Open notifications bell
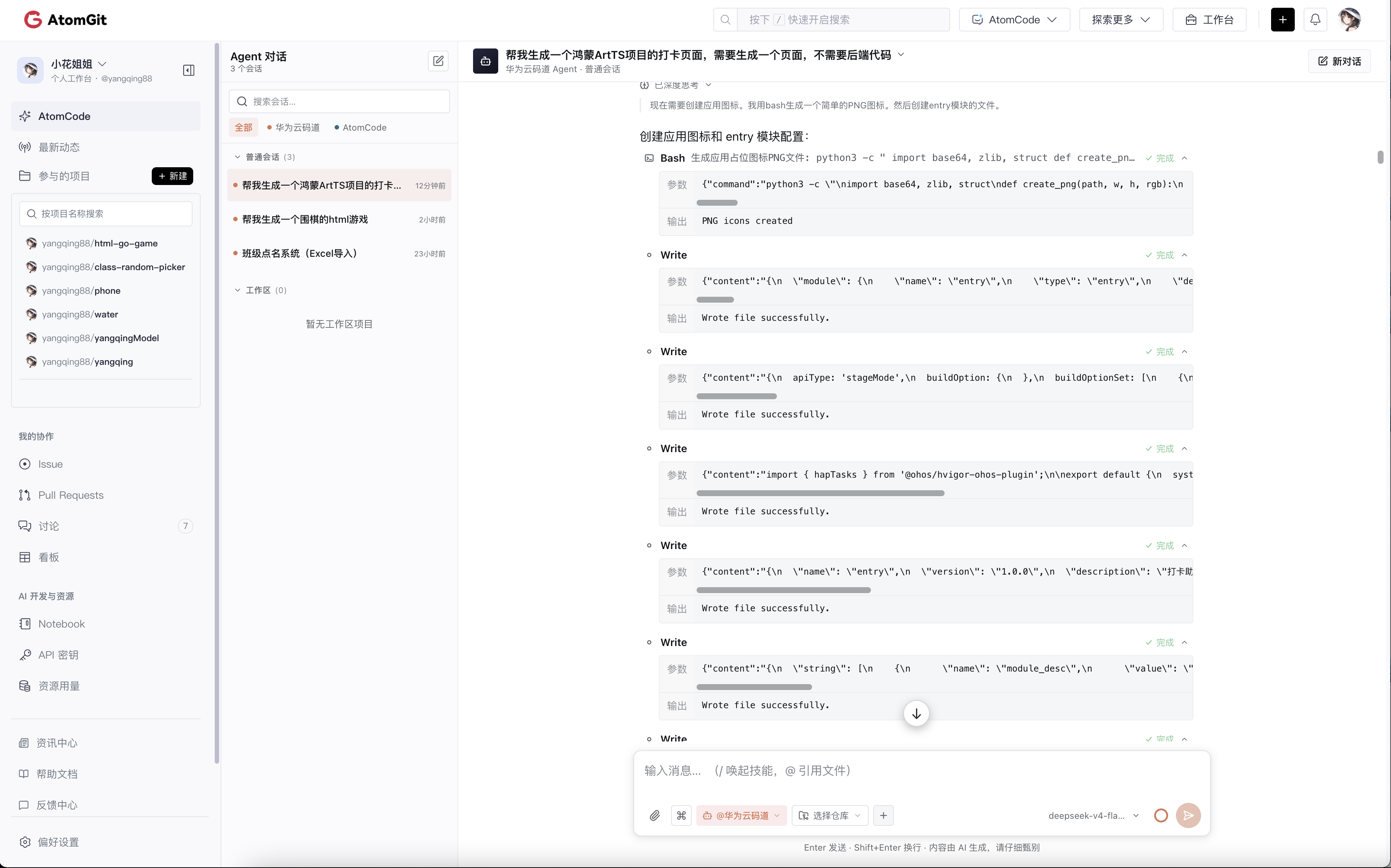 [x=1315, y=20]
